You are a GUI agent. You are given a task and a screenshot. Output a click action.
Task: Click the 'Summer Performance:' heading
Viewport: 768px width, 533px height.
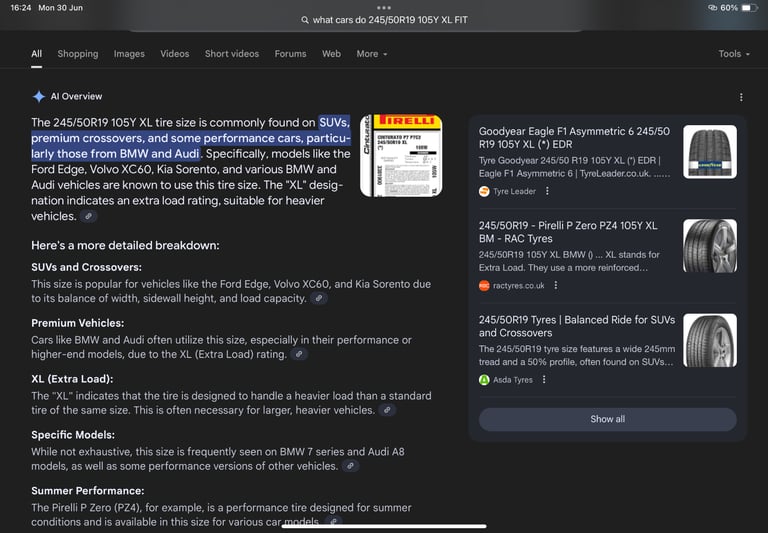pyautogui.click(x=88, y=490)
